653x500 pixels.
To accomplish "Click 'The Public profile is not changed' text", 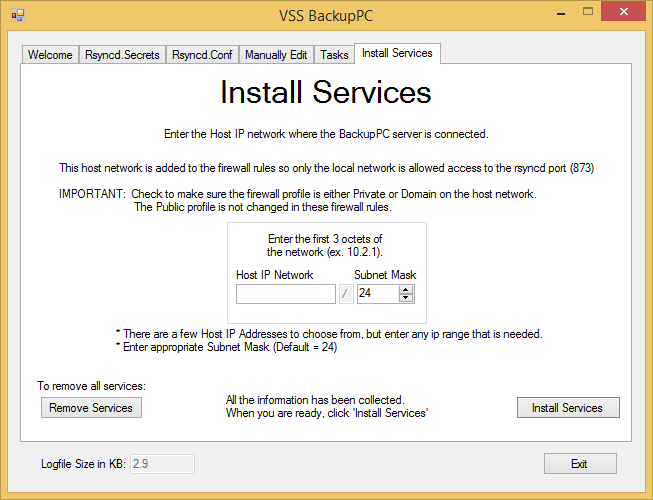I will (x=263, y=207).
